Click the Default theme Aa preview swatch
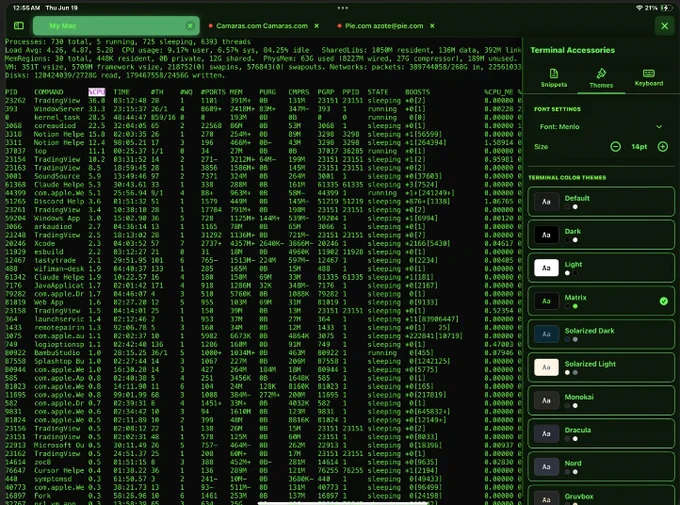This screenshot has height=505, width=680. click(x=546, y=202)
